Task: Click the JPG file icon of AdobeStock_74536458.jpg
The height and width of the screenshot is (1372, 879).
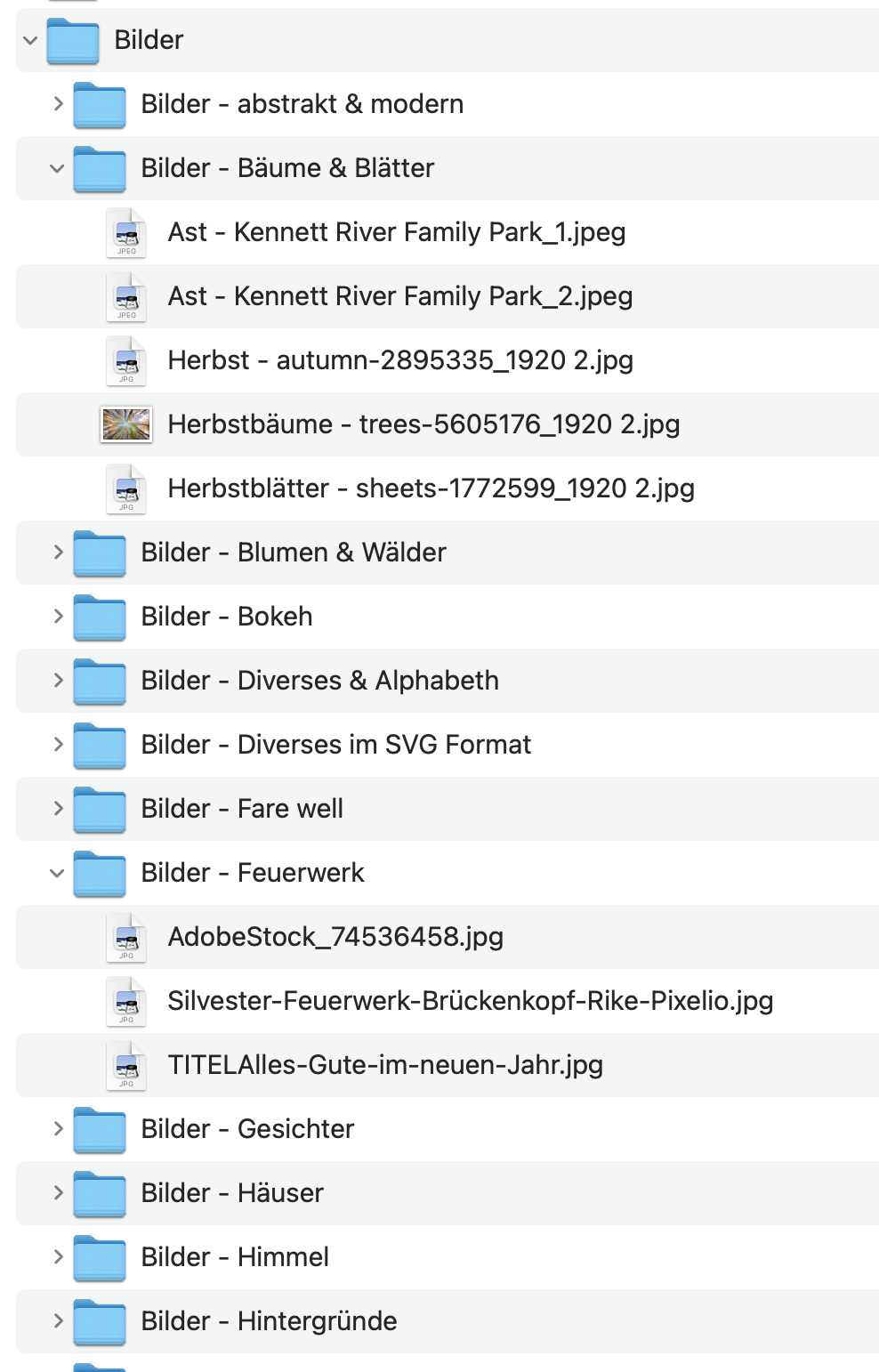Action: tap(126, 937)
